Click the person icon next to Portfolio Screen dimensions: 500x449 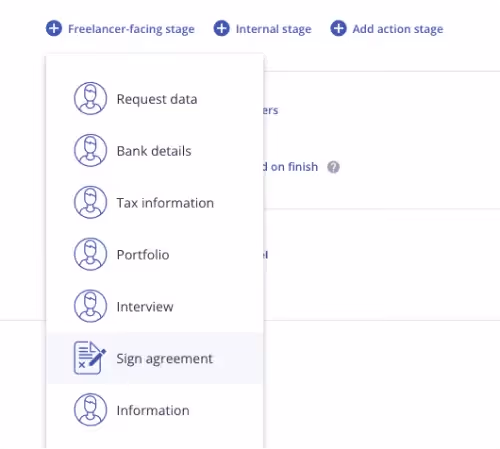[90, 254]
